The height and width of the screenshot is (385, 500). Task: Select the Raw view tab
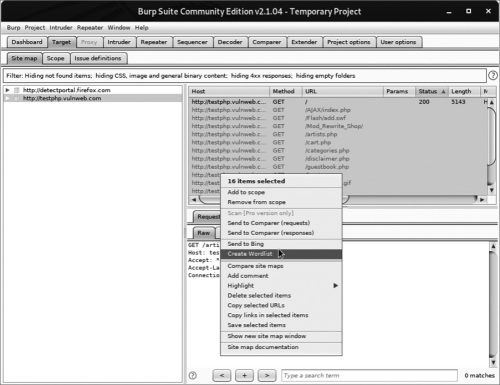[204, 233]
